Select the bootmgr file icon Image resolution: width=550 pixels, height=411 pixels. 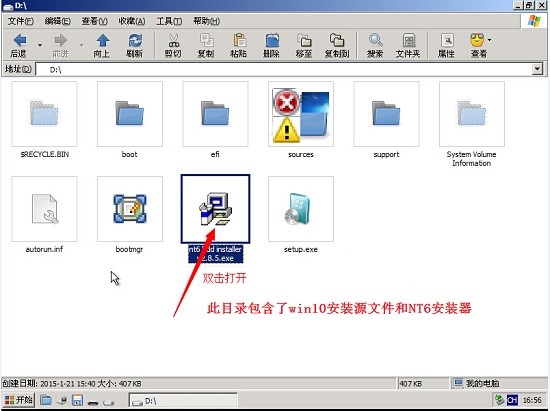coord(130,209)
